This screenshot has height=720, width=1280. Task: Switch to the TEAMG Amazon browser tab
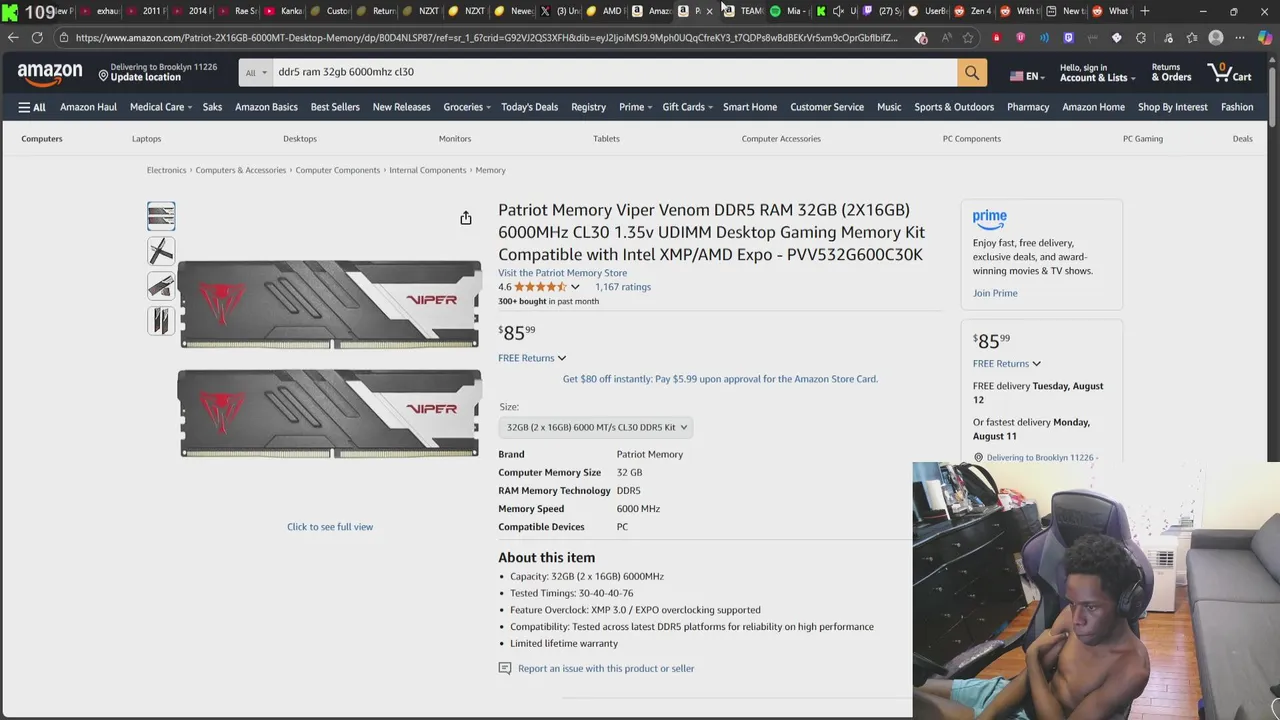coord(742,11)
